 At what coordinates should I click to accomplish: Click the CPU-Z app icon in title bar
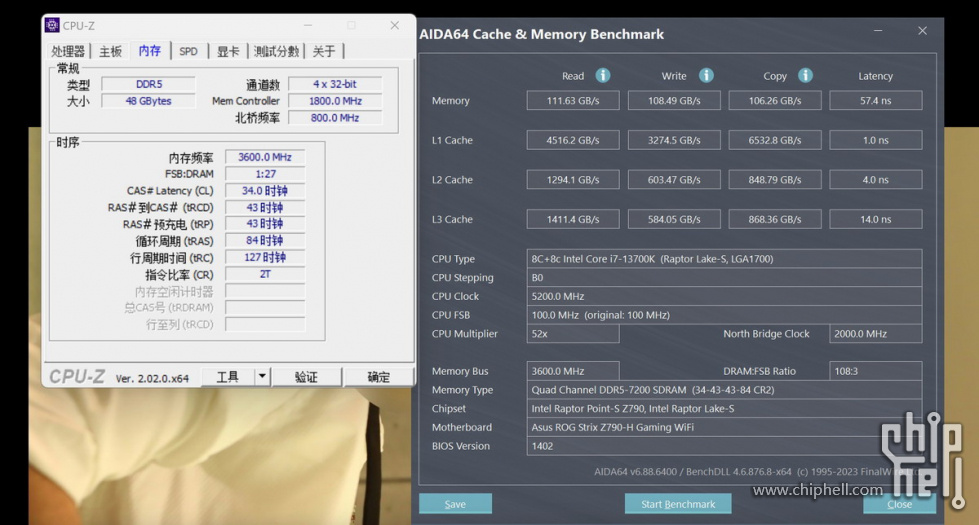(52, 25)
